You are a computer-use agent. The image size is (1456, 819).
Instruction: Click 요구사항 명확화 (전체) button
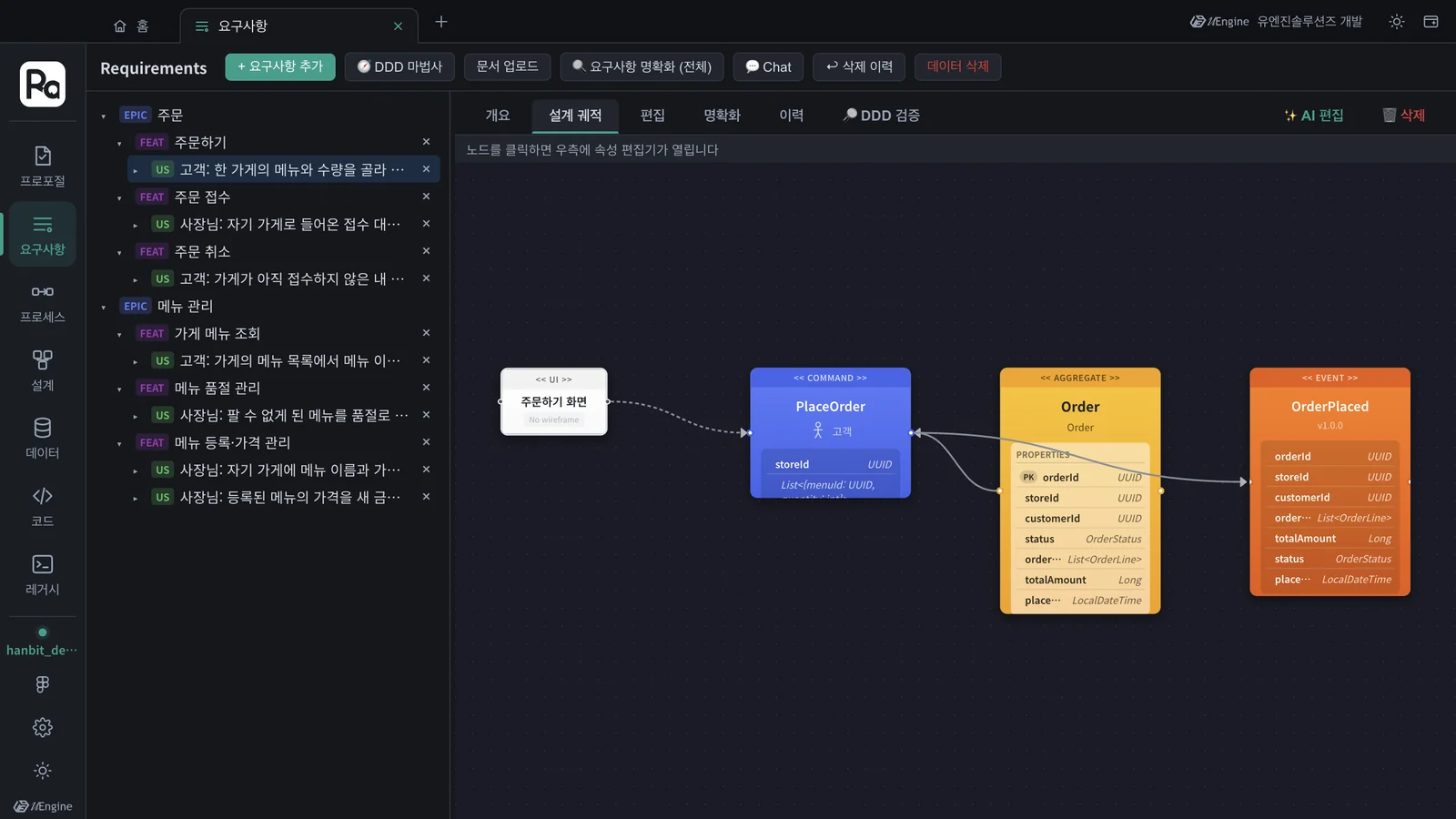tap(642, 66)
